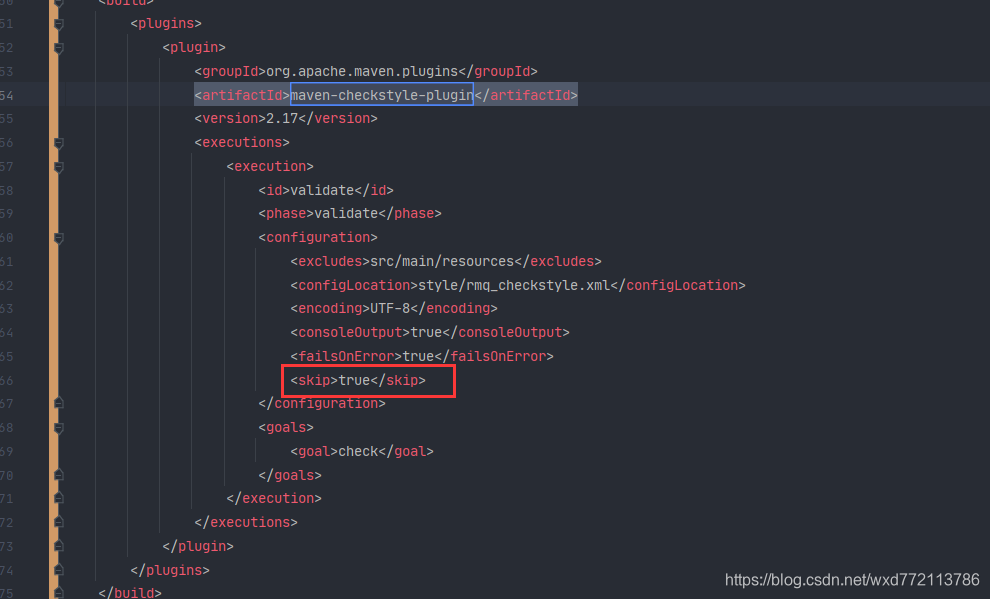The height and width of the screenshot is (599, 990).
Task: Click the fold-end marker beside closing goals tag
Action: pyautogui.click(x=58, y=475)
